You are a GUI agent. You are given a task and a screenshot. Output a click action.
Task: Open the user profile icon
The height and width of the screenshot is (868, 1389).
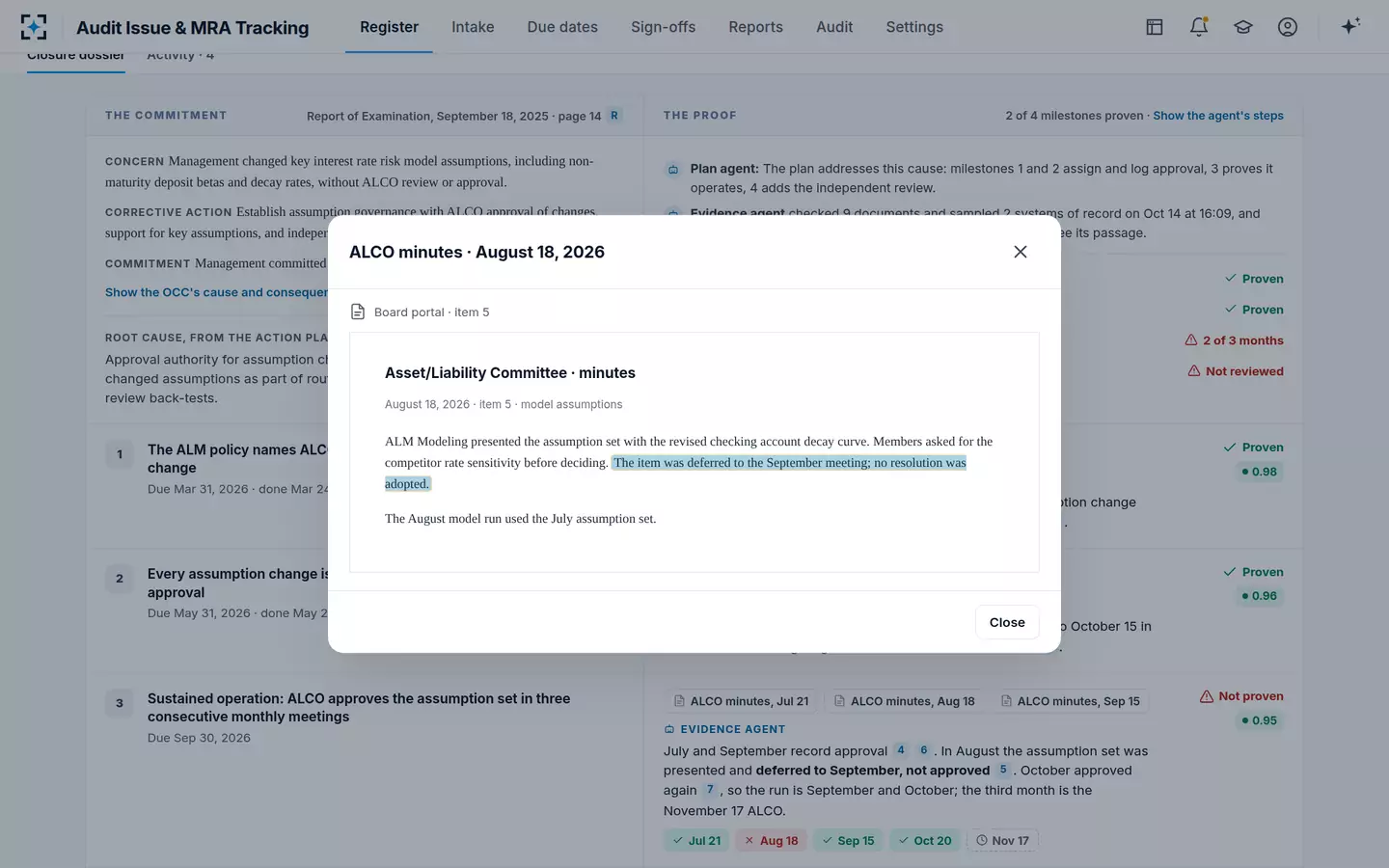[x=1288, y=27]
